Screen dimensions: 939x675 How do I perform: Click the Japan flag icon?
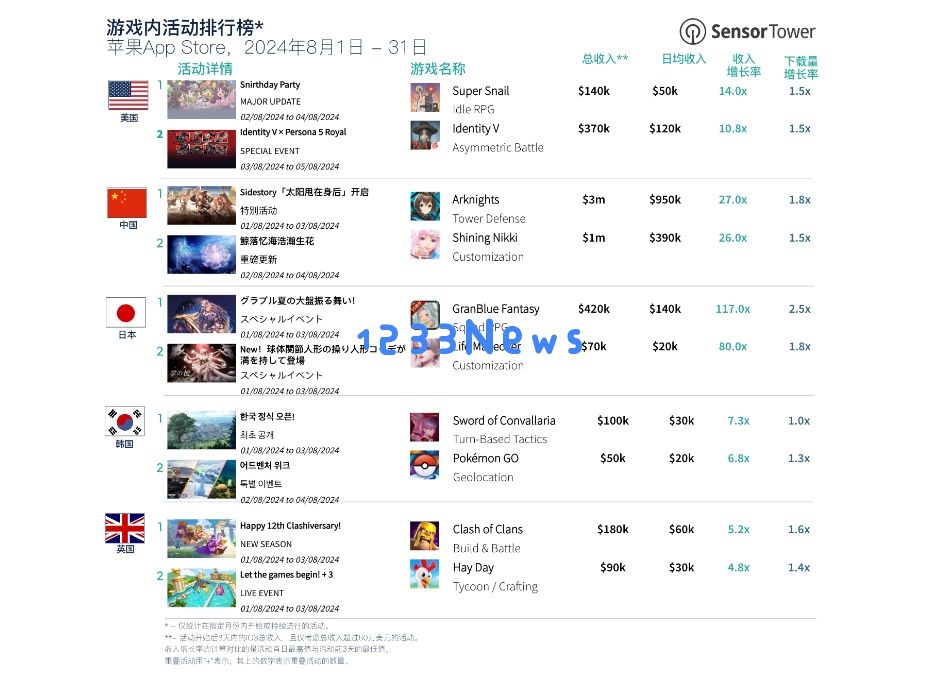[126, 313]
